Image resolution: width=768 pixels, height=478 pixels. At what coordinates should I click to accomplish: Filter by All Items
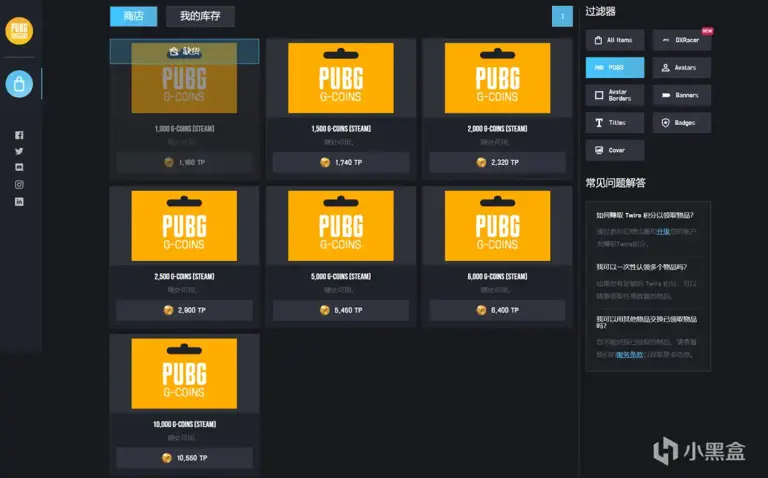click(x=614, y=40)
